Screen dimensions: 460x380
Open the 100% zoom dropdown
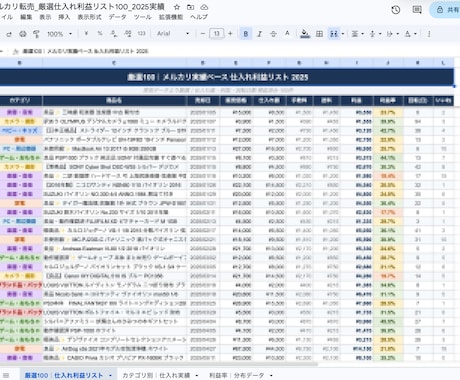pyautogui.click(x=60, y=34)
